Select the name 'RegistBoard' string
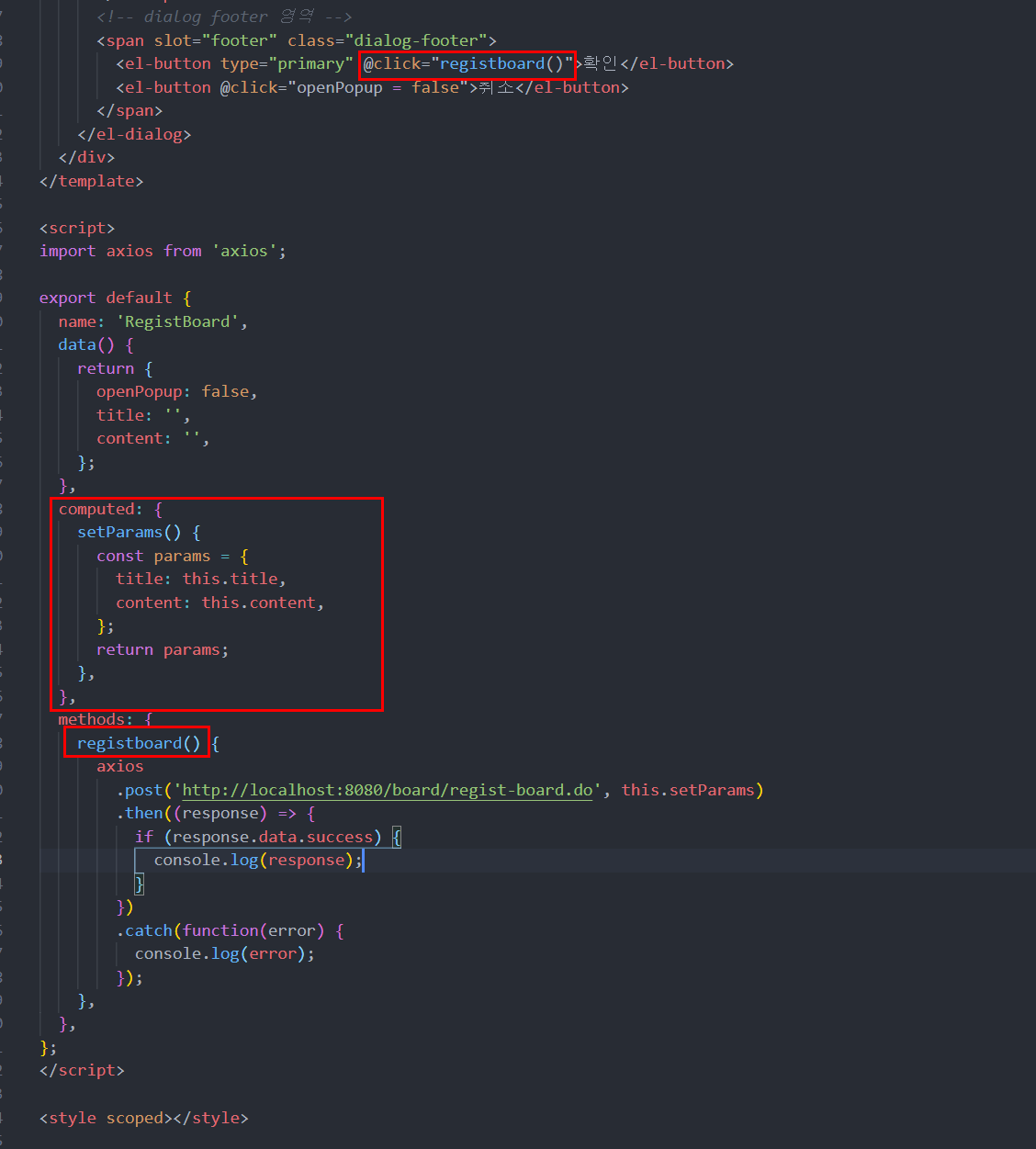The width and height of the screenshot is (1036, 1149). click(x=177, y=321)
